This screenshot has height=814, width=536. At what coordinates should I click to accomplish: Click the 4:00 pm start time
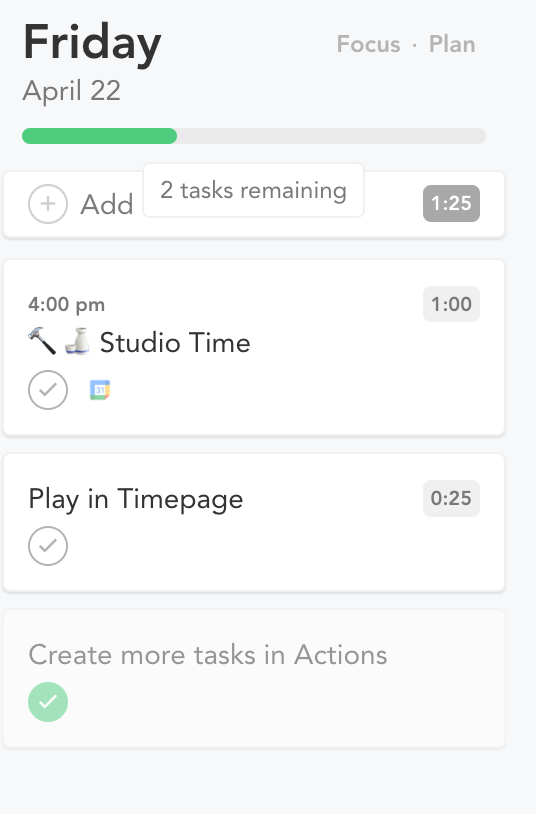66,304
